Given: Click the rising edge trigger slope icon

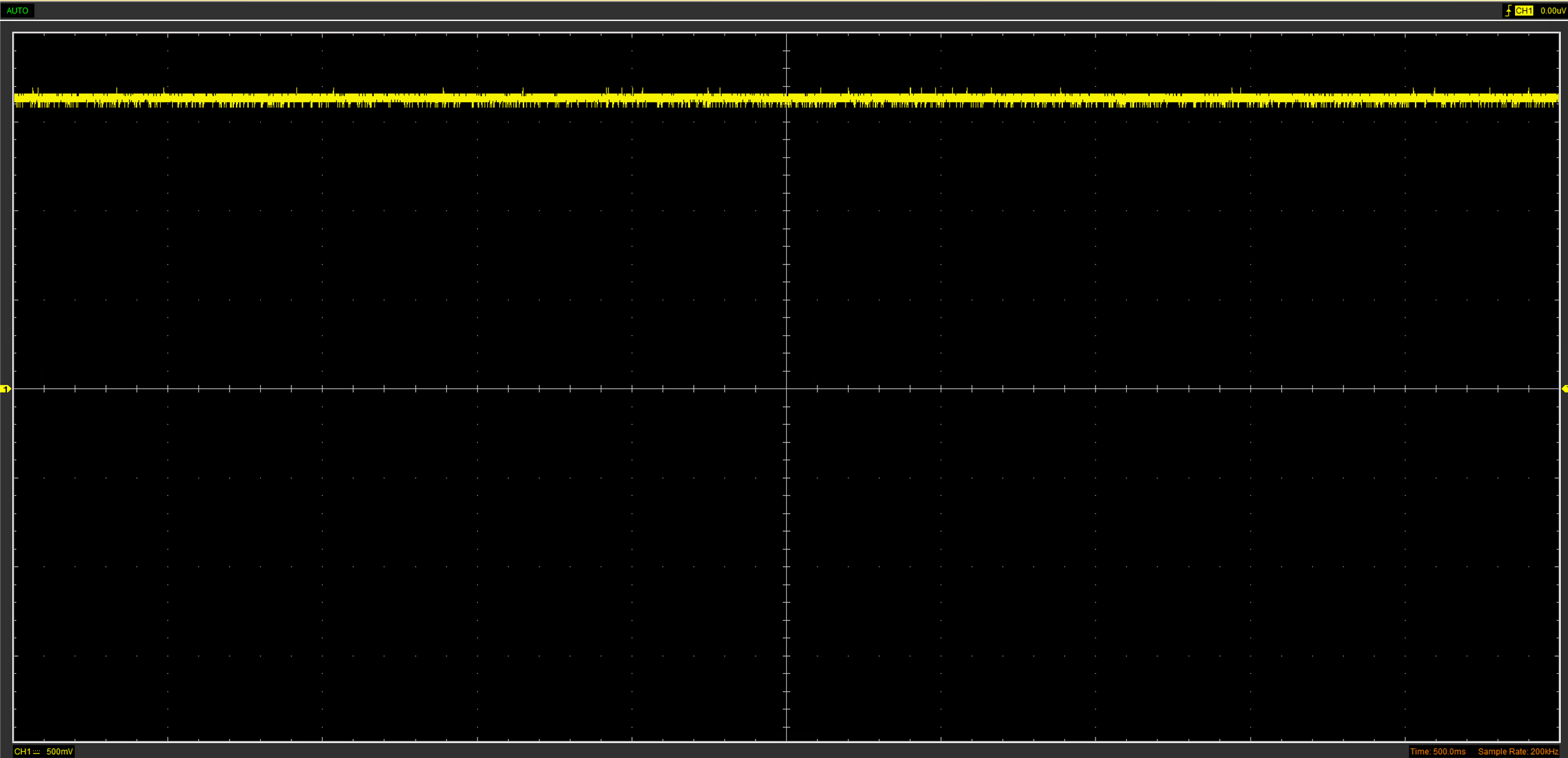Looking at the screenshot, I should 1508,11.
